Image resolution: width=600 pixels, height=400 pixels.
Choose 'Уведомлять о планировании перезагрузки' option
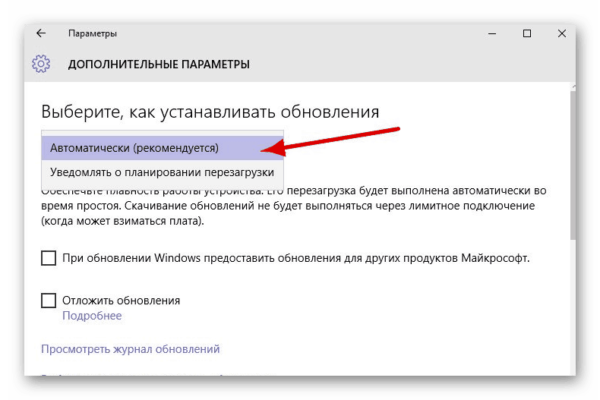click(162, 172)
